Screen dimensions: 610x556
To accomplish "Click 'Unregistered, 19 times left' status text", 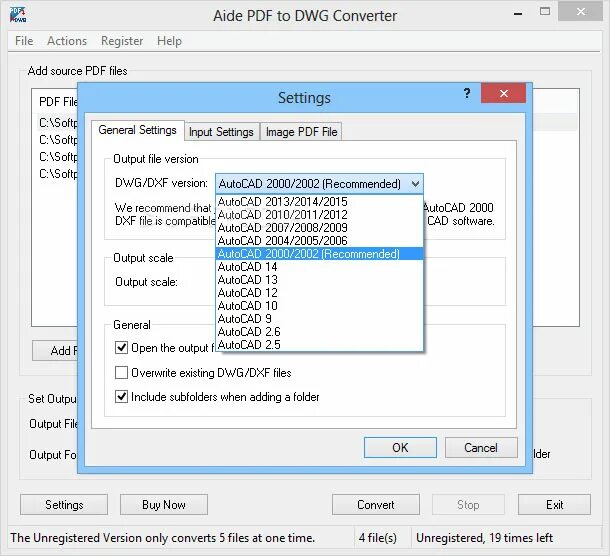I will 484,538.
